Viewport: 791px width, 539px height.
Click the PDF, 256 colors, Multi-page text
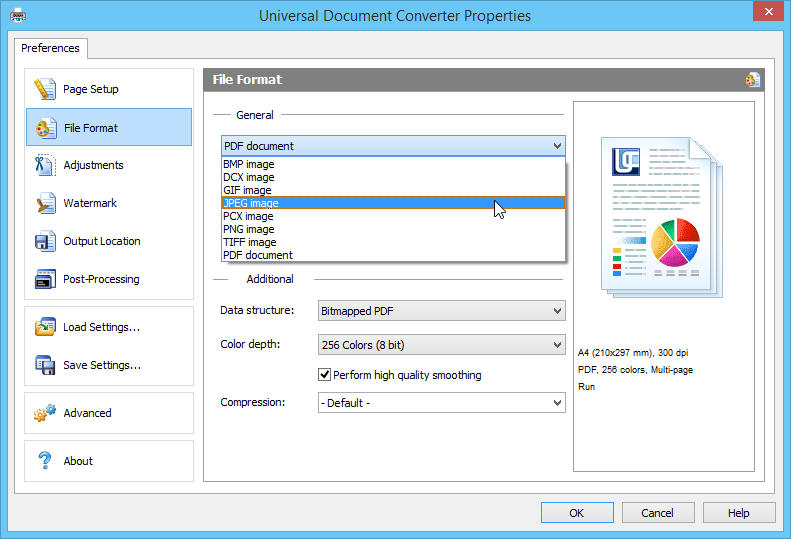point(635,369)
